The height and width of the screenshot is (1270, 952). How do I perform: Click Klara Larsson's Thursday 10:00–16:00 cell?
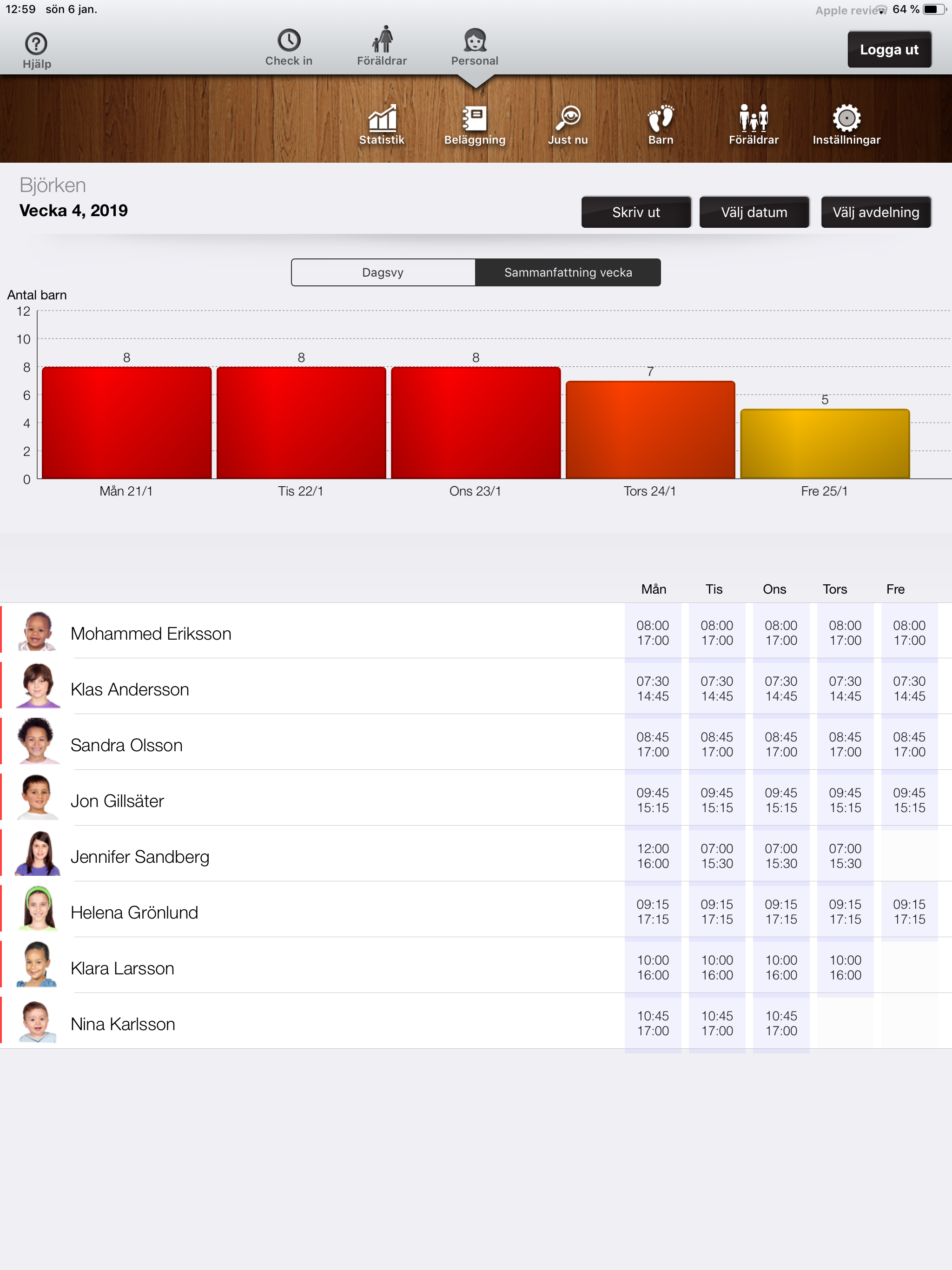tap(845, 967)
